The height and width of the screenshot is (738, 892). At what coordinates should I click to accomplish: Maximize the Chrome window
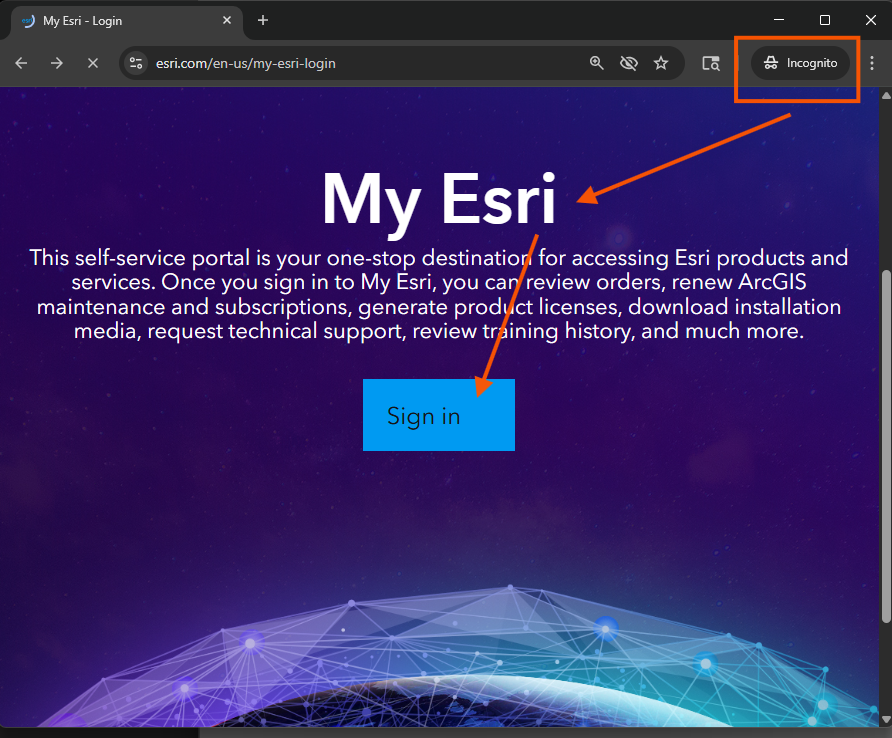tap(825, 20)
